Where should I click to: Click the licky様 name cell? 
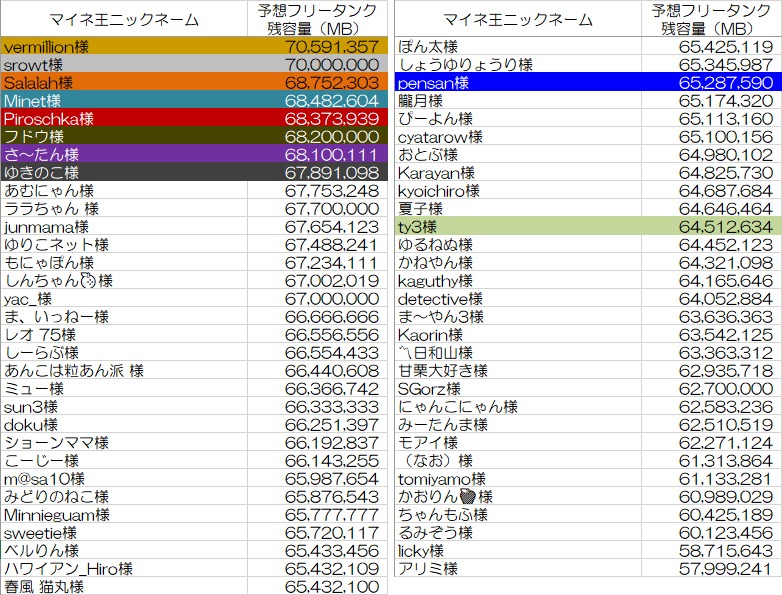point(517,550)
